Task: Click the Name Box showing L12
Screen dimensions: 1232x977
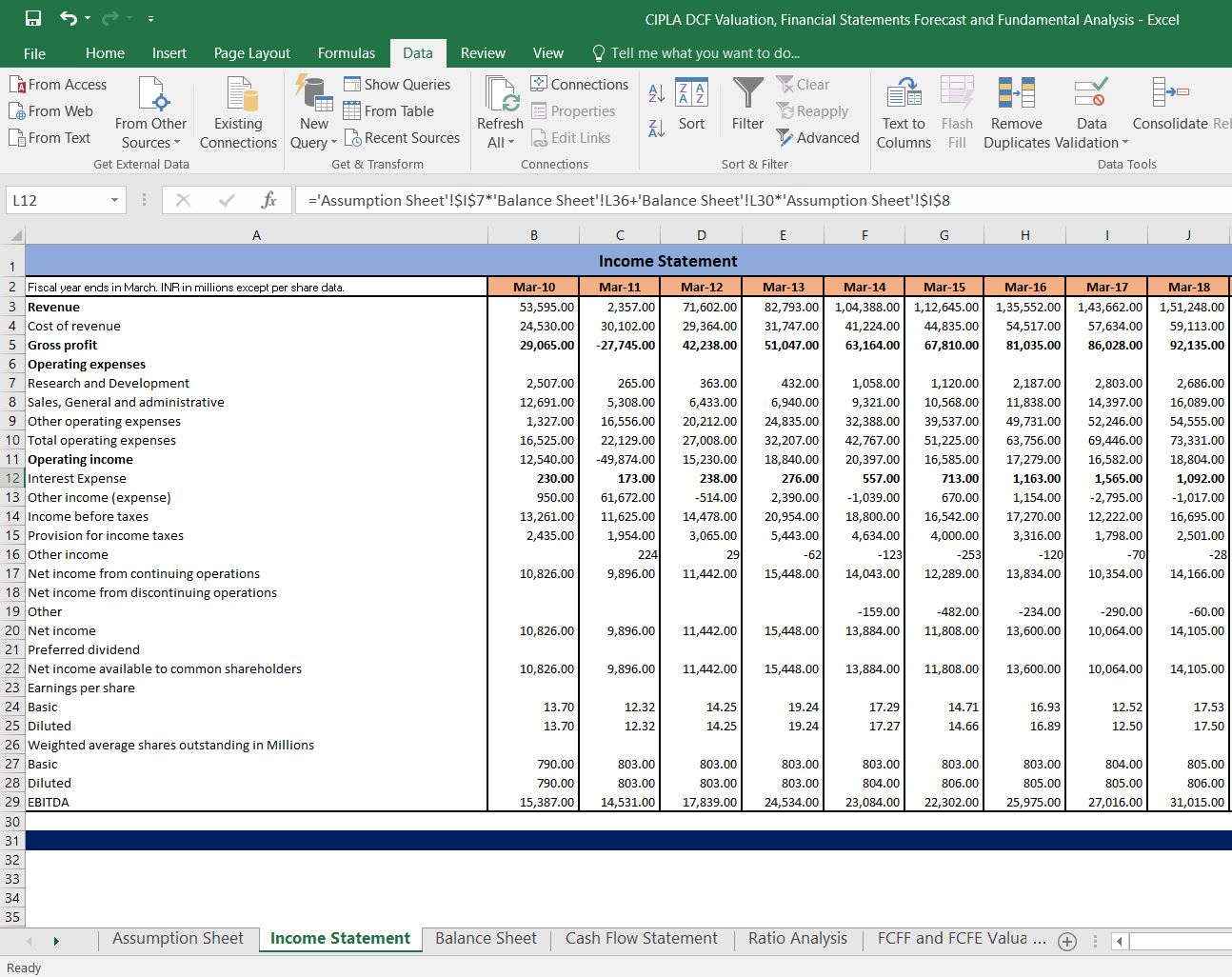Action: point(55,200)
